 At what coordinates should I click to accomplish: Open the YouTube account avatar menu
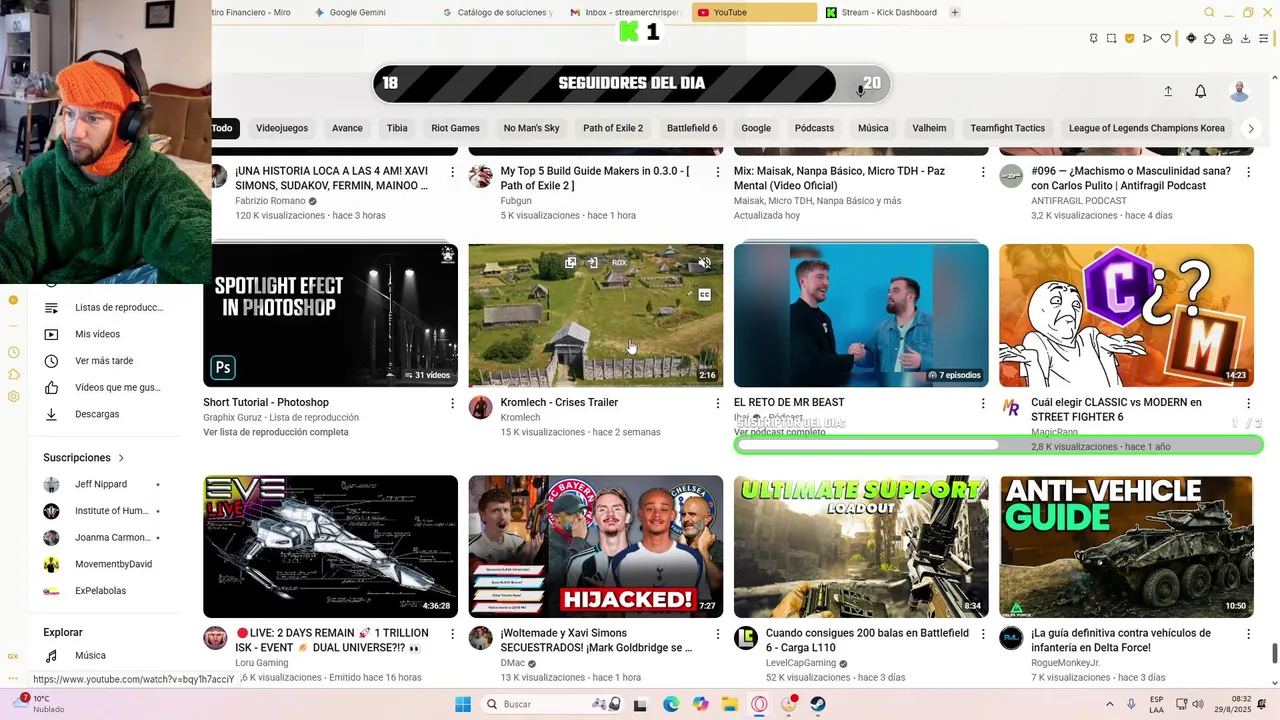tap(1239, 91)
